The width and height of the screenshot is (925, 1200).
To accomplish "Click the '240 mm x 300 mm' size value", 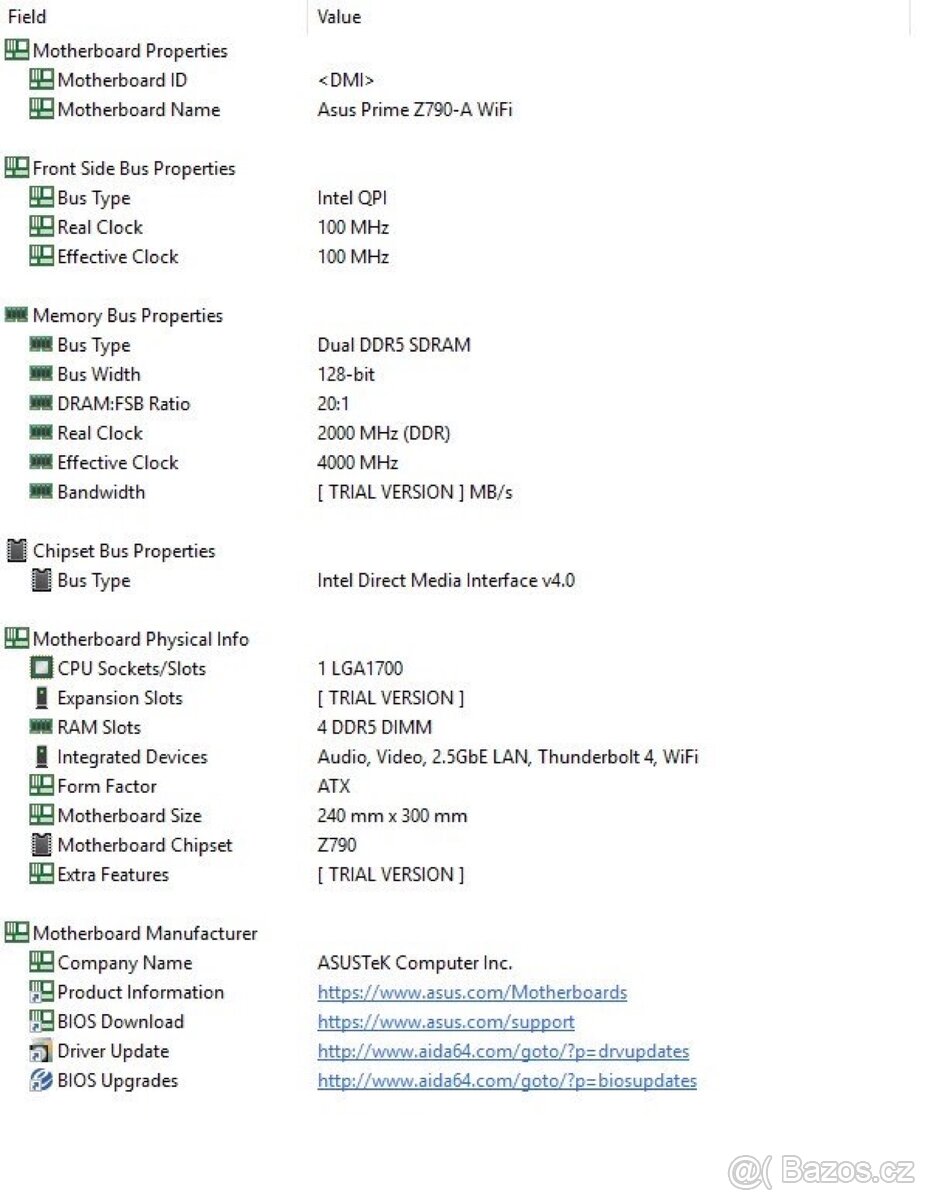I will [392, 815].
